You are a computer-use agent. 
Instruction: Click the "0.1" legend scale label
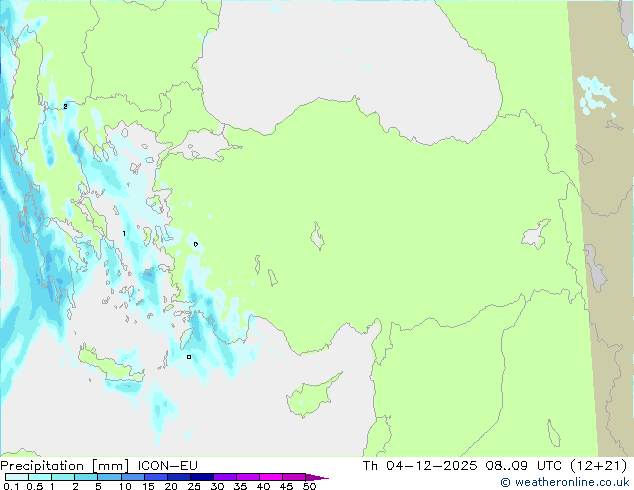11,486
